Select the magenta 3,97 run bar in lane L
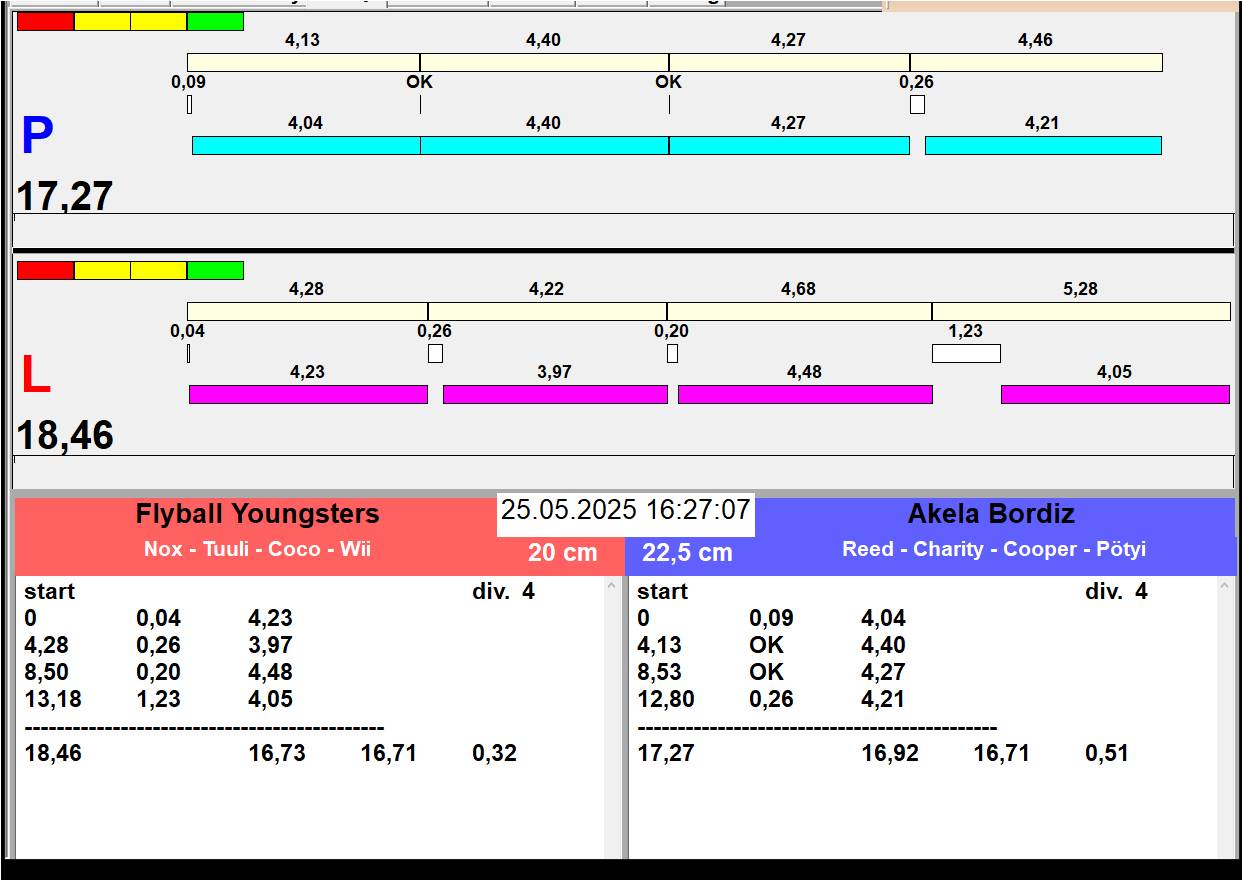The image size is (1242, 880). tap(555, 394)
